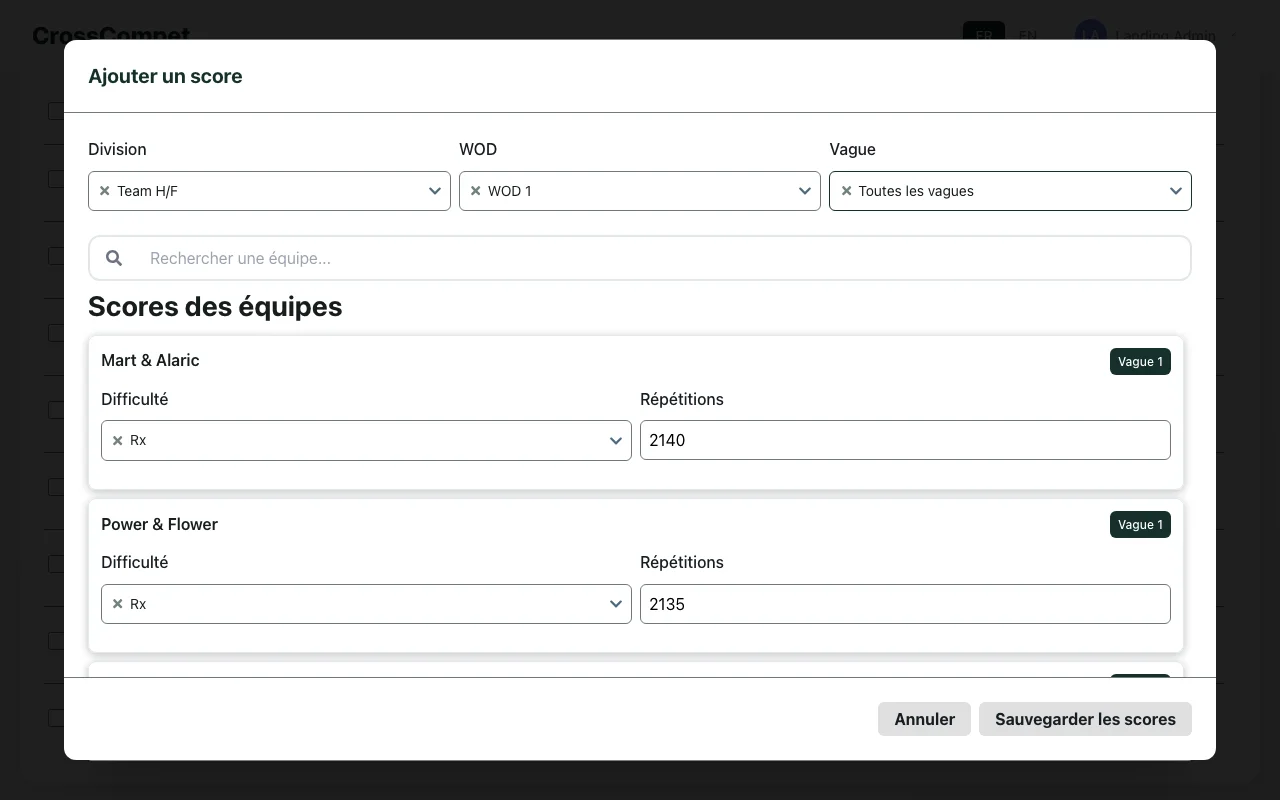The width and height of the screenshot is (1280, 800).
Task: Edit Répétitions field showing 2135
Action: [904, 604]
